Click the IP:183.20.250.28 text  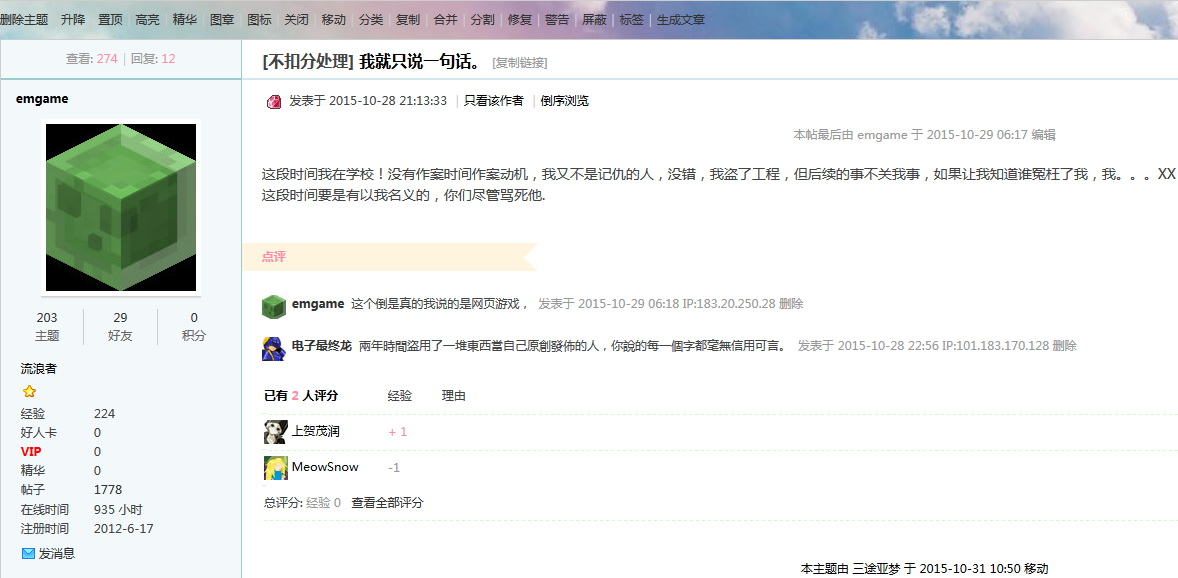click(729, 304)
